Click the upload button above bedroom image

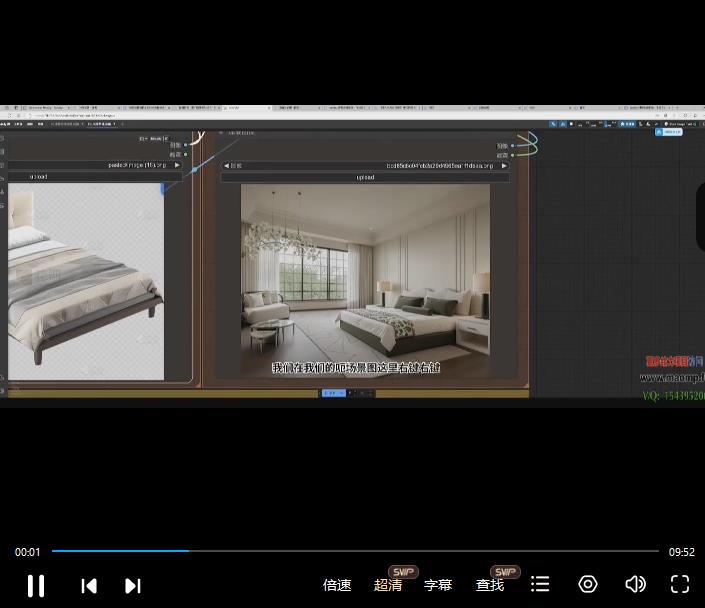tap(365, 177)
